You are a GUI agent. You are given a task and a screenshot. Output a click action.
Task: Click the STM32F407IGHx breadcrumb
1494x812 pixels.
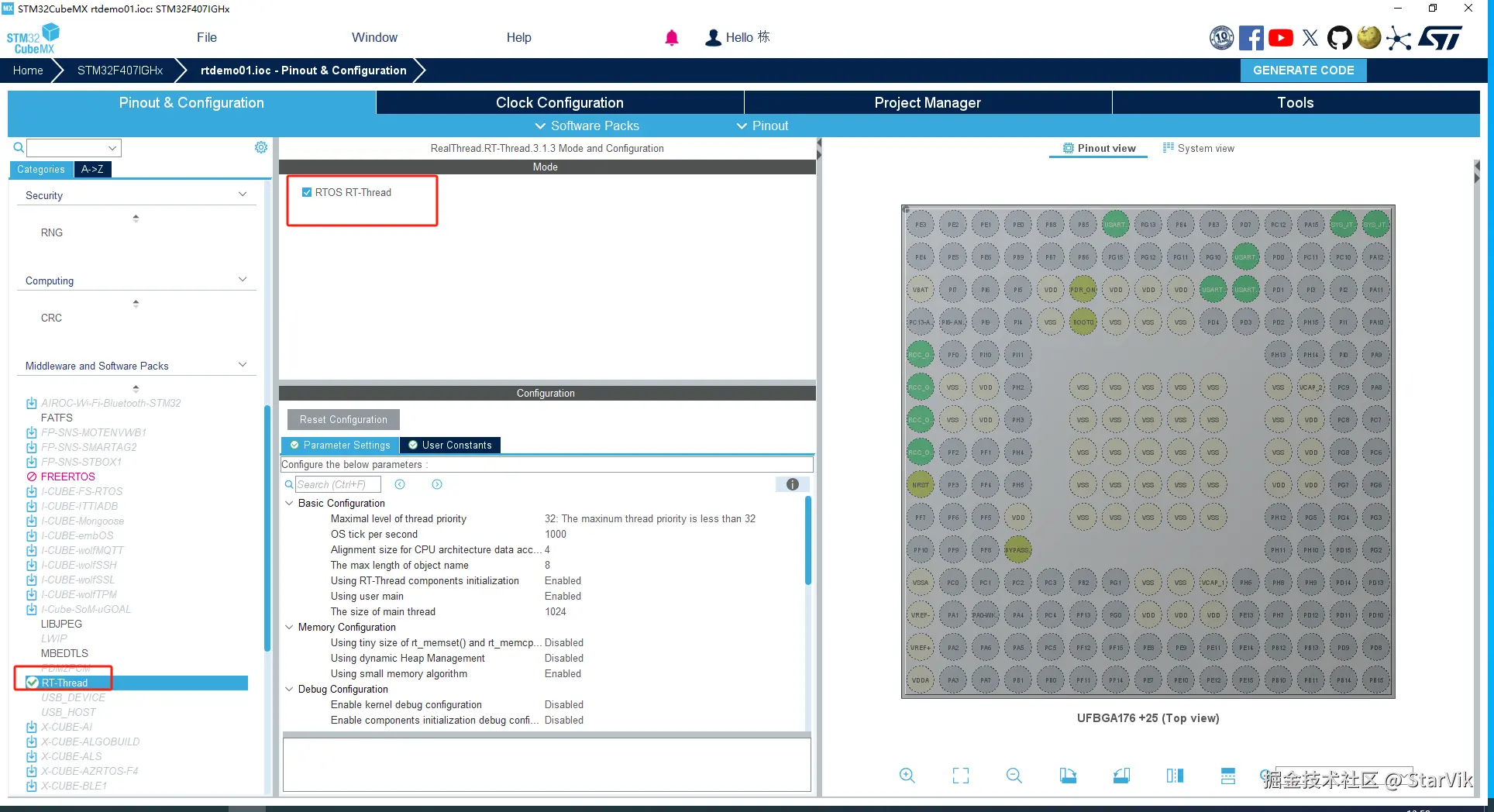point(120,70)
